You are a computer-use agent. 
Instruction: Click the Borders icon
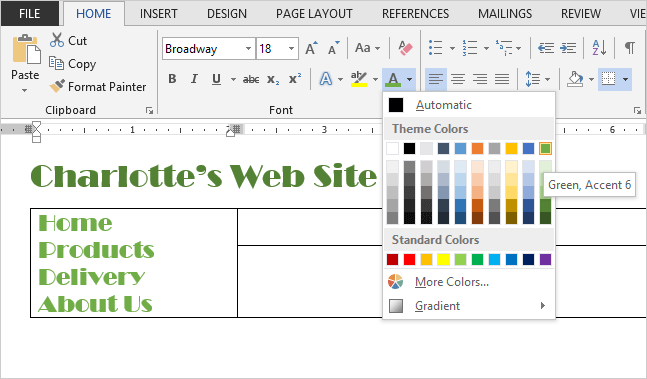pyautogui.click(x=609, y=78)
